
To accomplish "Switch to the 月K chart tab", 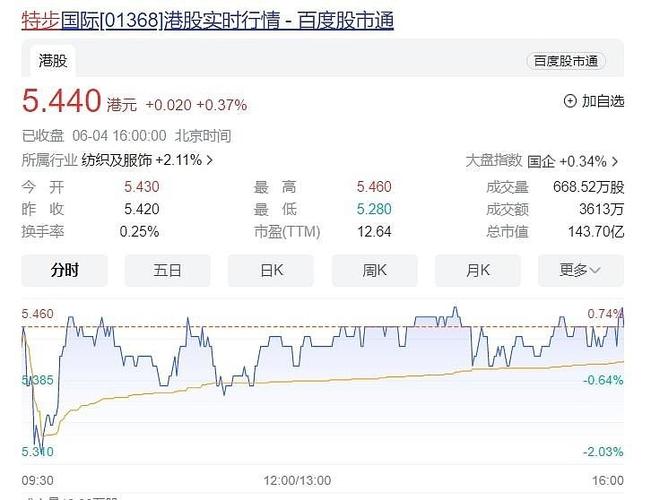I will click(x=478, y=270).
